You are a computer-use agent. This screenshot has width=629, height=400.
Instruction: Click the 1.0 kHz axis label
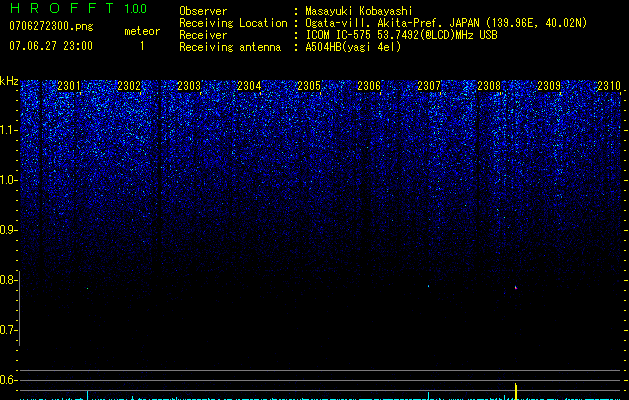[x=9, y=180]
